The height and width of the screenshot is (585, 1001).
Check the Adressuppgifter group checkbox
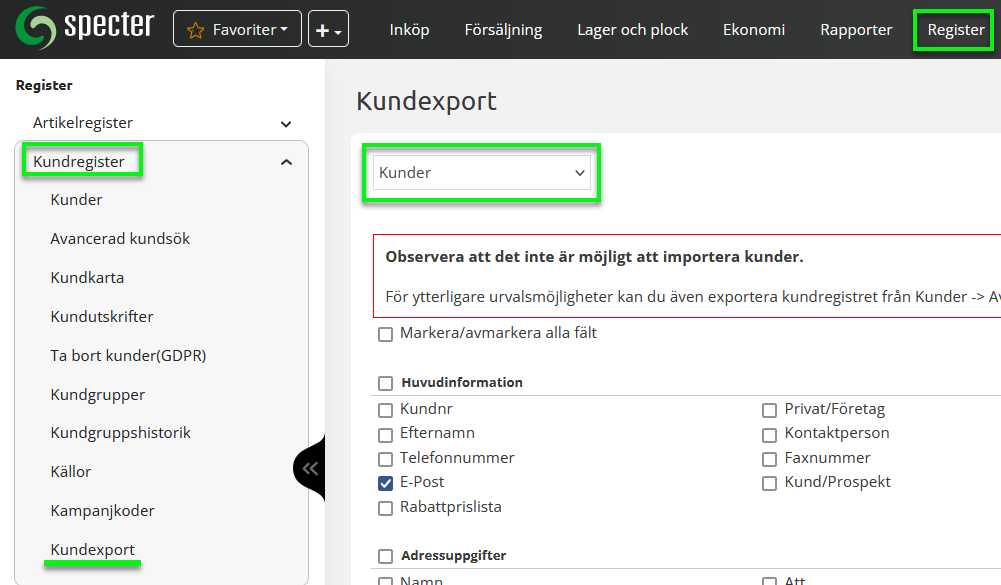click(x=385, y=557)
